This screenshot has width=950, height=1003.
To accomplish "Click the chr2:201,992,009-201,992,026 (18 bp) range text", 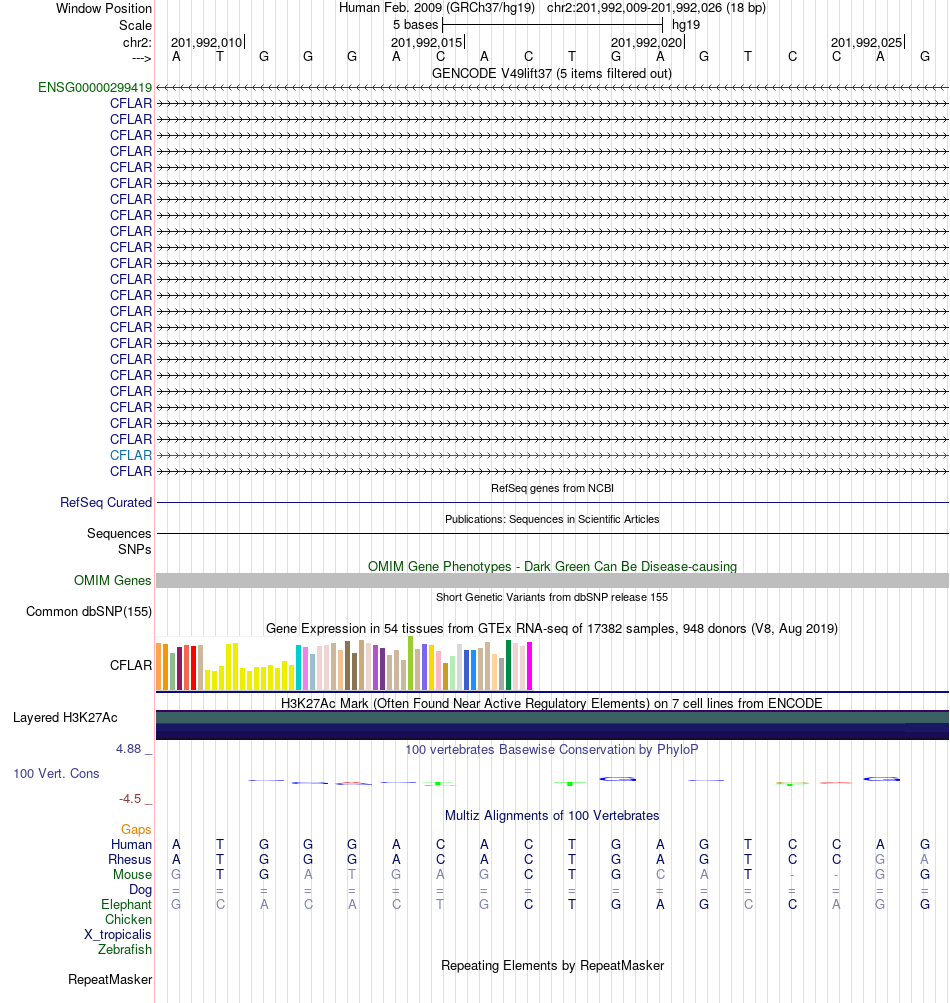I will click(x=656, y=8).
